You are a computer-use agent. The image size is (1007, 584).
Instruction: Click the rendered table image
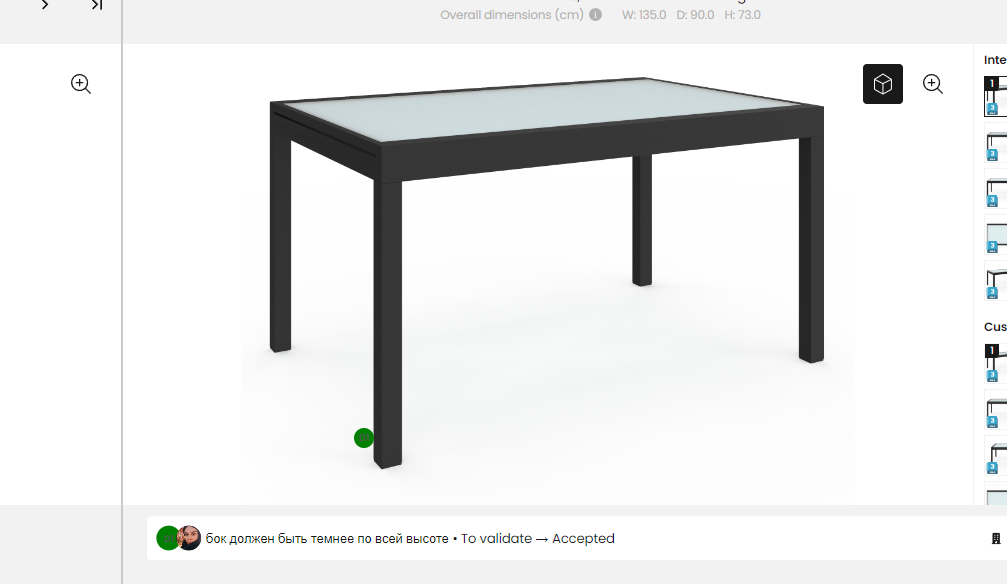(x=547, y=273)
